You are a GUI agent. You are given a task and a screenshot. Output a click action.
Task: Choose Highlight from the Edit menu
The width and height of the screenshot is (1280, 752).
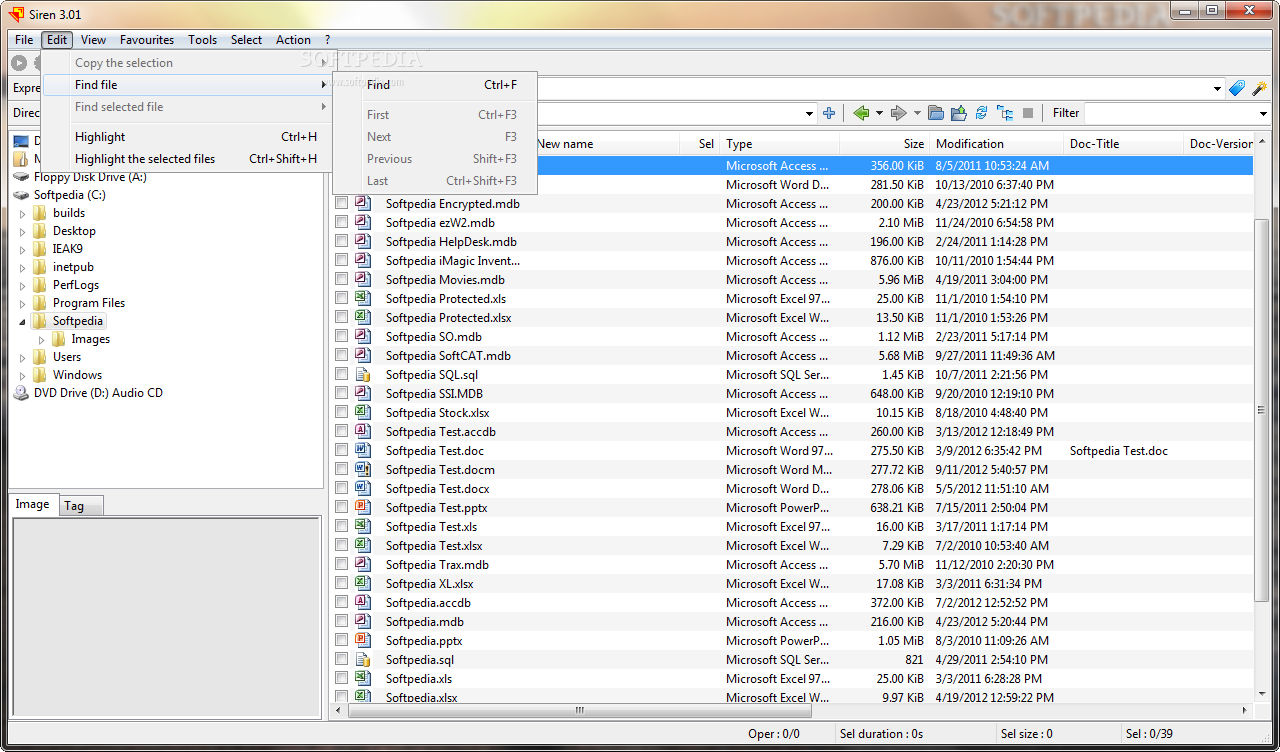click(x=188, y=137)
